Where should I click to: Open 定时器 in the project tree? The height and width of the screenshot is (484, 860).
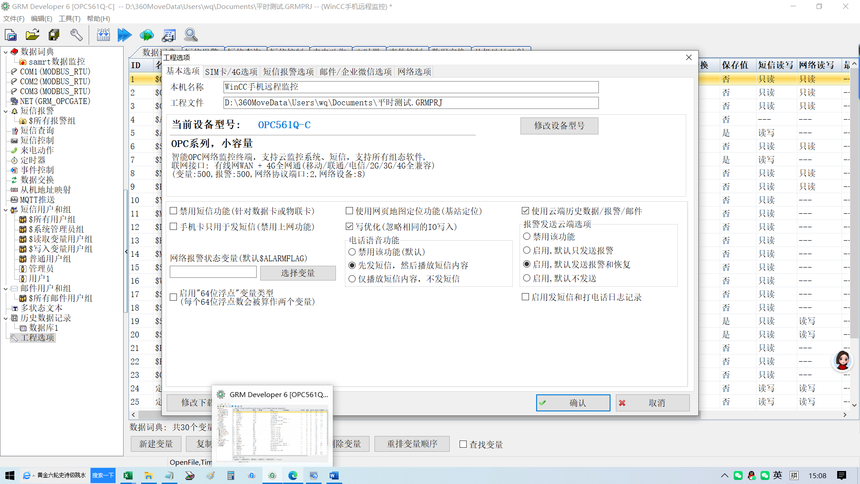33,160
